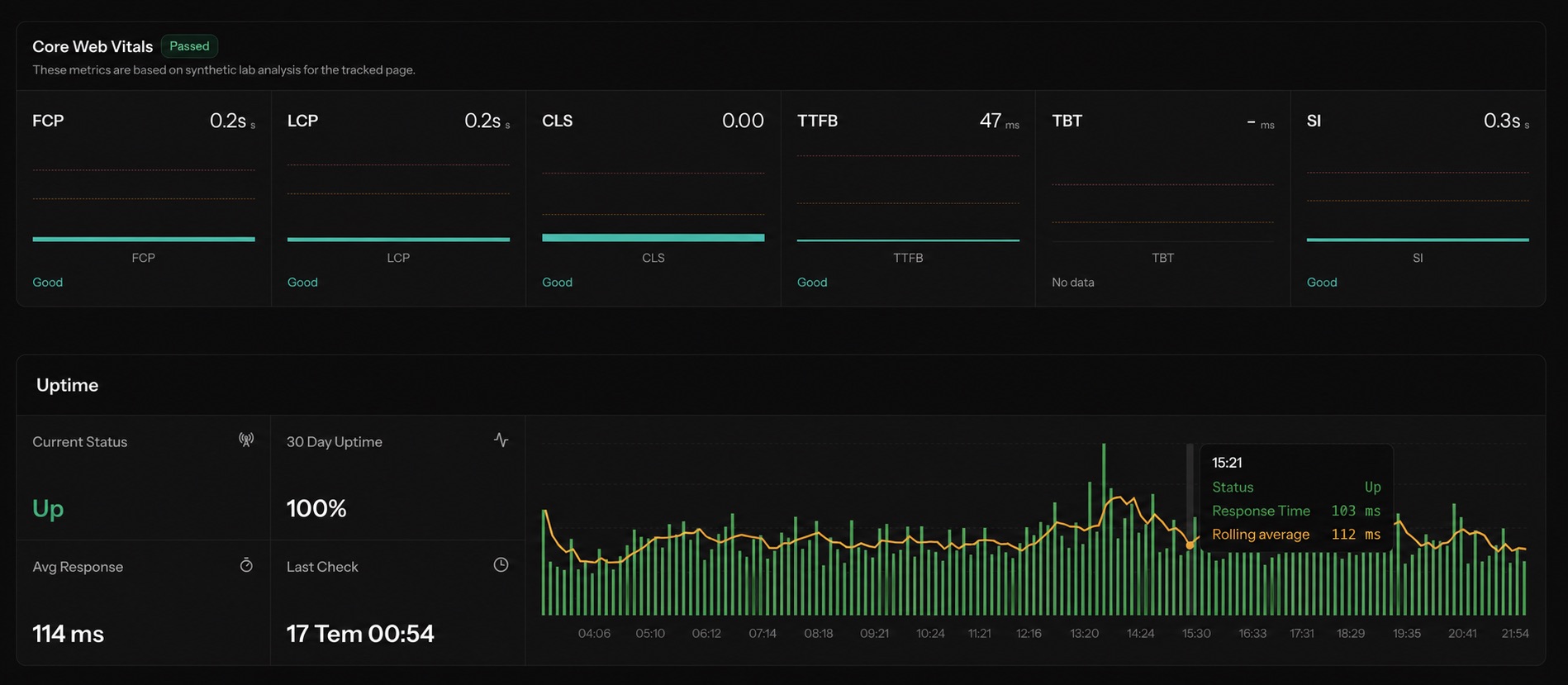The width and height of the screenshot is (1568, 685).
Task: Click the stopwatch icon beside Avg Response
Action: (x=246, y=565)
